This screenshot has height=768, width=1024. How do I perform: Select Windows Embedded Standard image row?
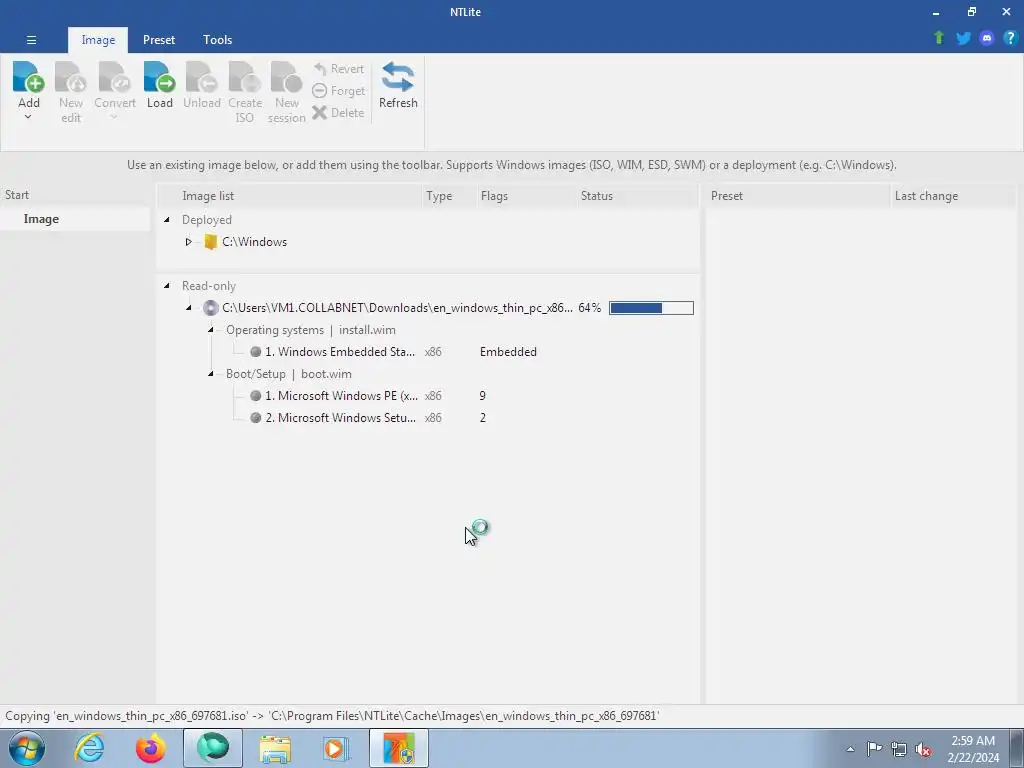tap(428, 351)
